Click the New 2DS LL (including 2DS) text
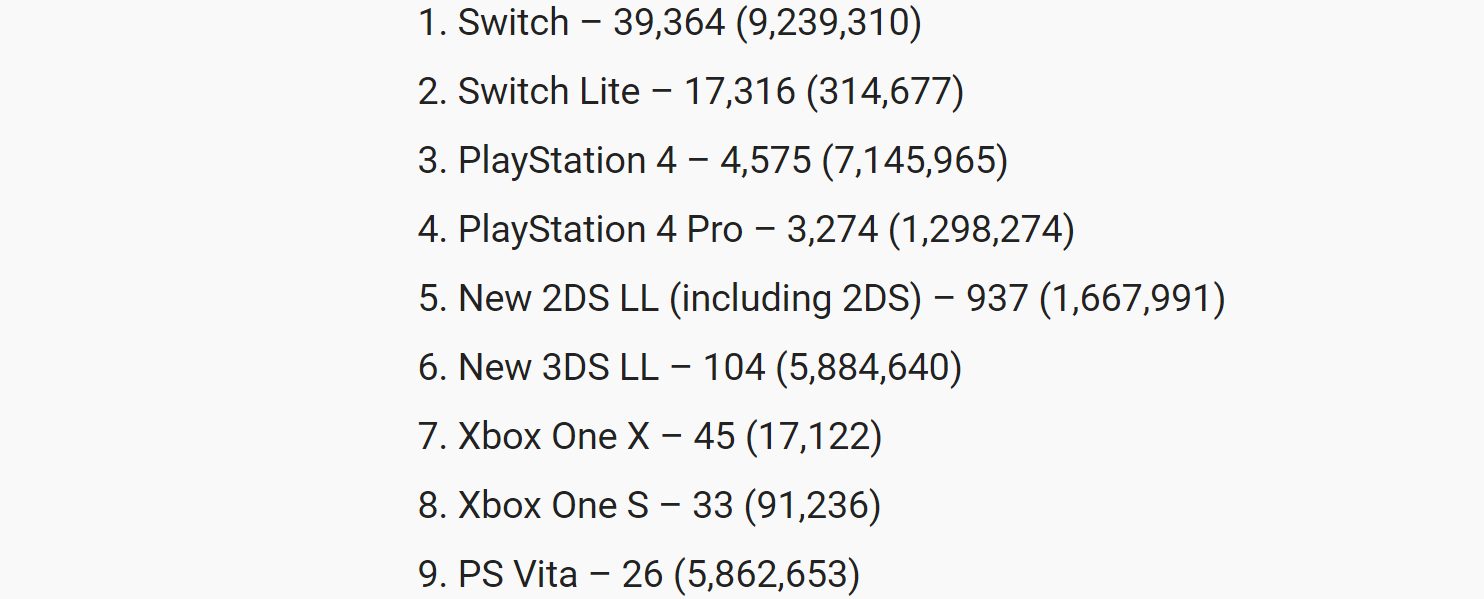 coord(690,299)
